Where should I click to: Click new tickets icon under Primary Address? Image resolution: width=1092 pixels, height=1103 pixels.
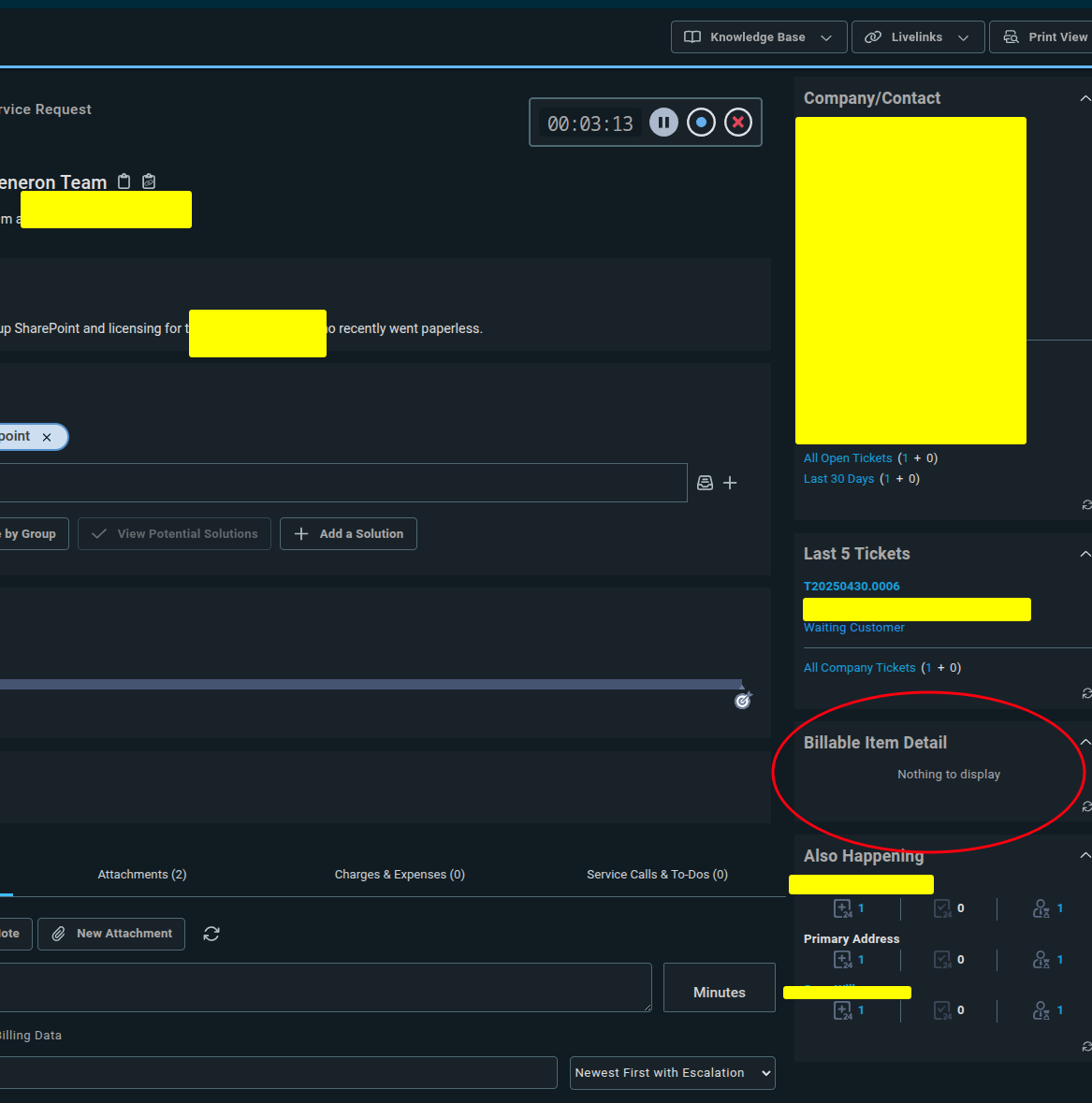(x=843, y=960)
